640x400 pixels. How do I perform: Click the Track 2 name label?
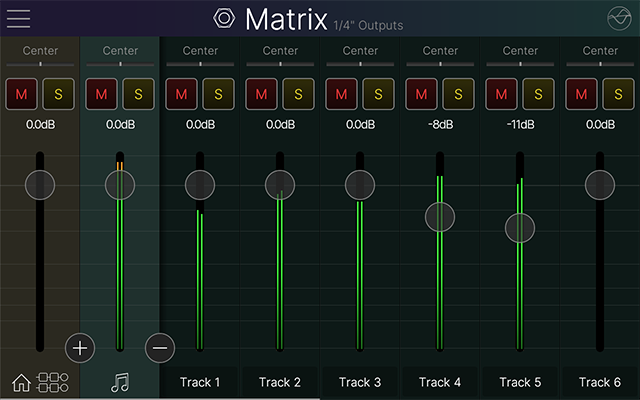tap(280, 382)
